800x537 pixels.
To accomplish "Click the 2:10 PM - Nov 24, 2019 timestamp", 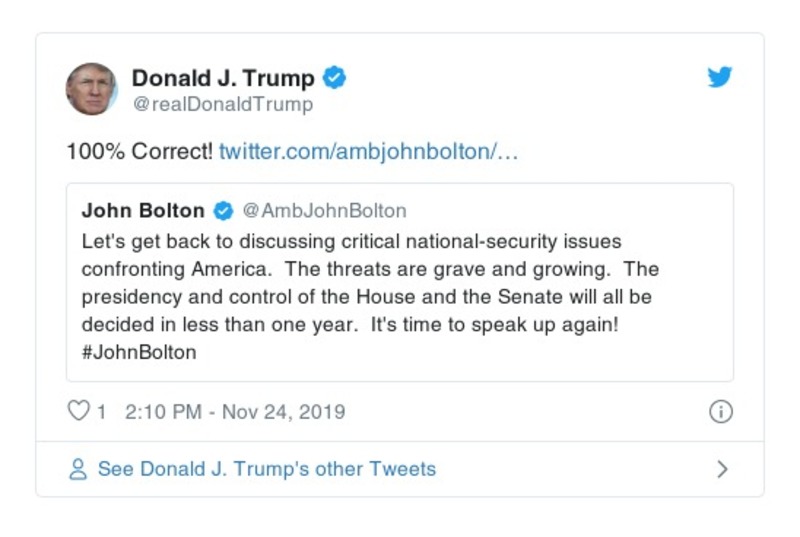I will [235, 411].
